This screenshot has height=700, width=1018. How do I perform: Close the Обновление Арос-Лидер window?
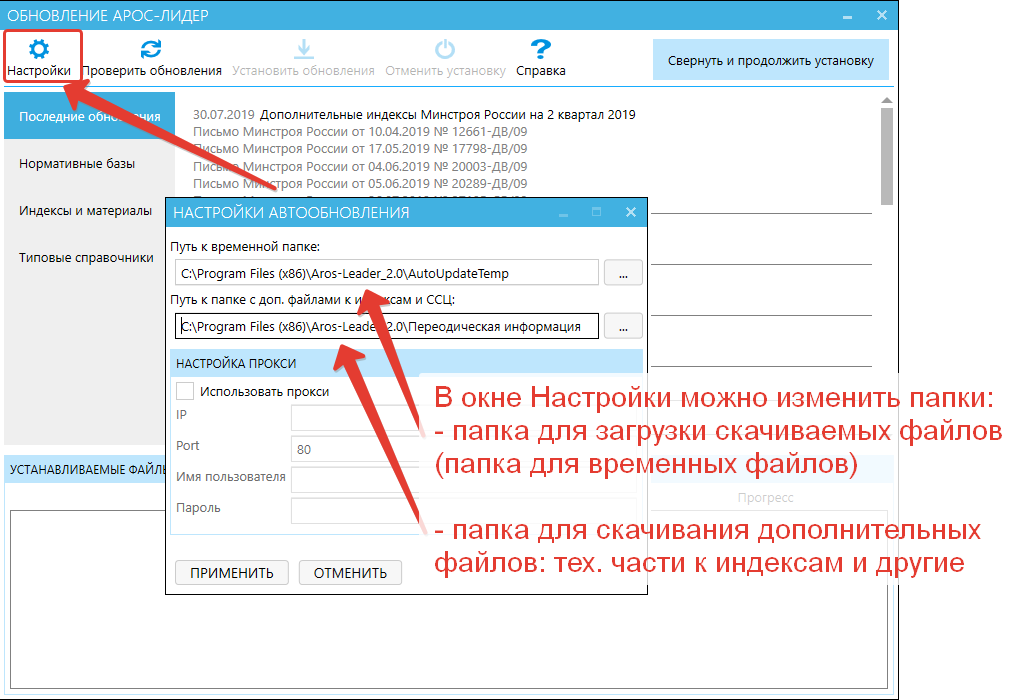[882, 15]
